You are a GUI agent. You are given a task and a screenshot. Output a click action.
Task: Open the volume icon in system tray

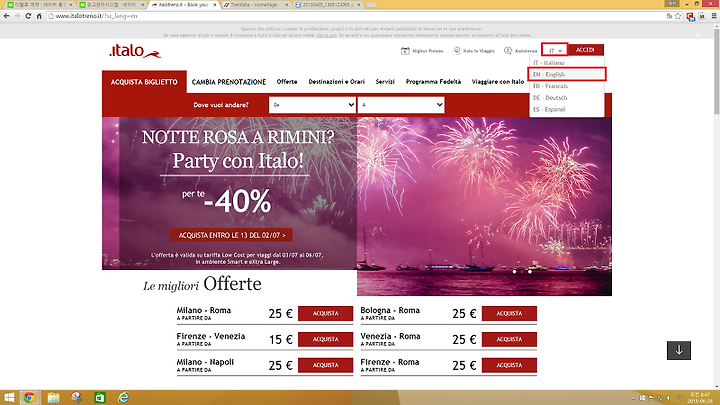tap(669, 398)
